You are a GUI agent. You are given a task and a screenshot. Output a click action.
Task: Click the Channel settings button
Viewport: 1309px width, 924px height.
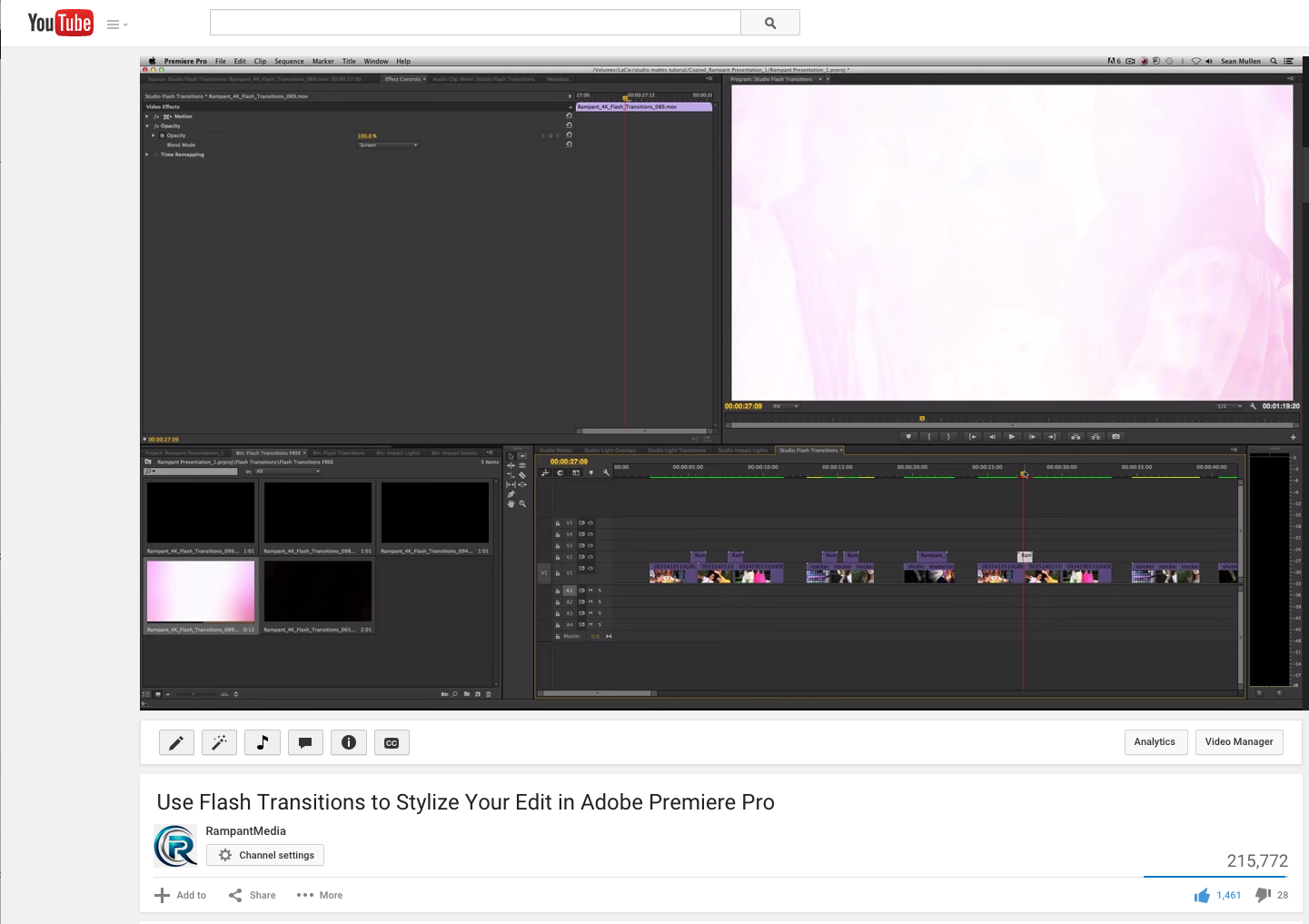tap(265, 855)
